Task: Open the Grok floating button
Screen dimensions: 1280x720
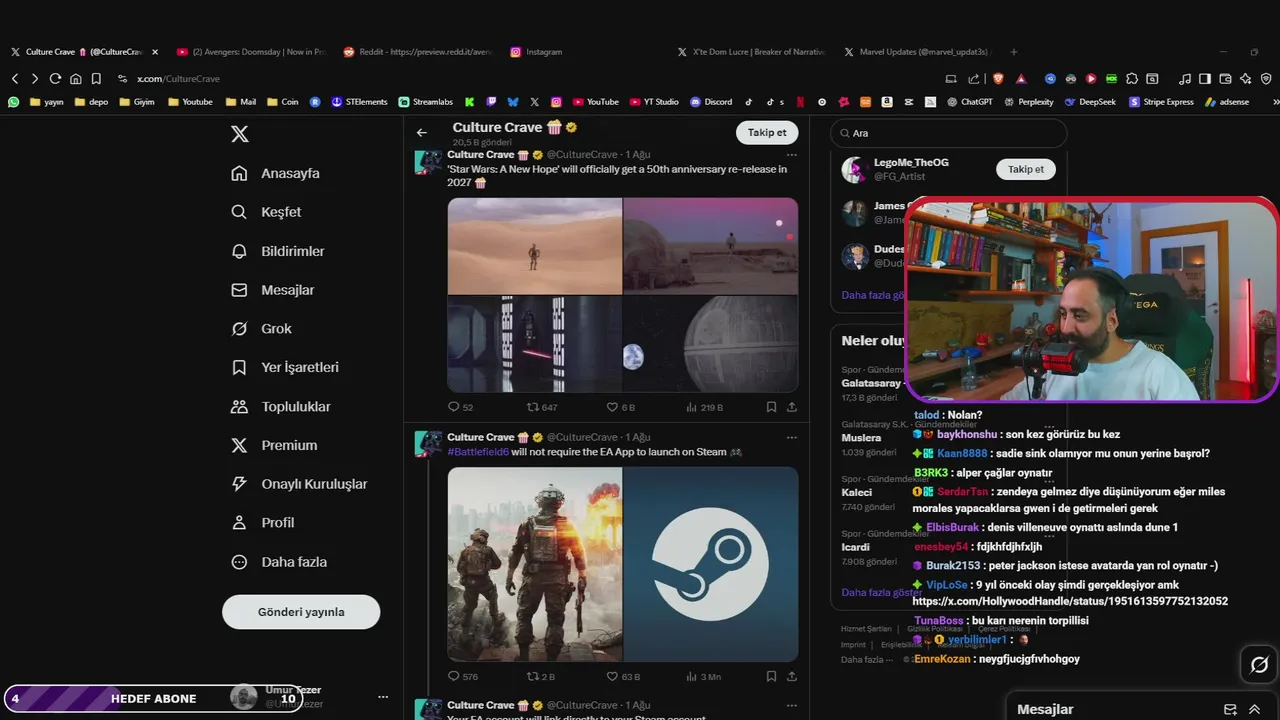Action: [1259, 665]
